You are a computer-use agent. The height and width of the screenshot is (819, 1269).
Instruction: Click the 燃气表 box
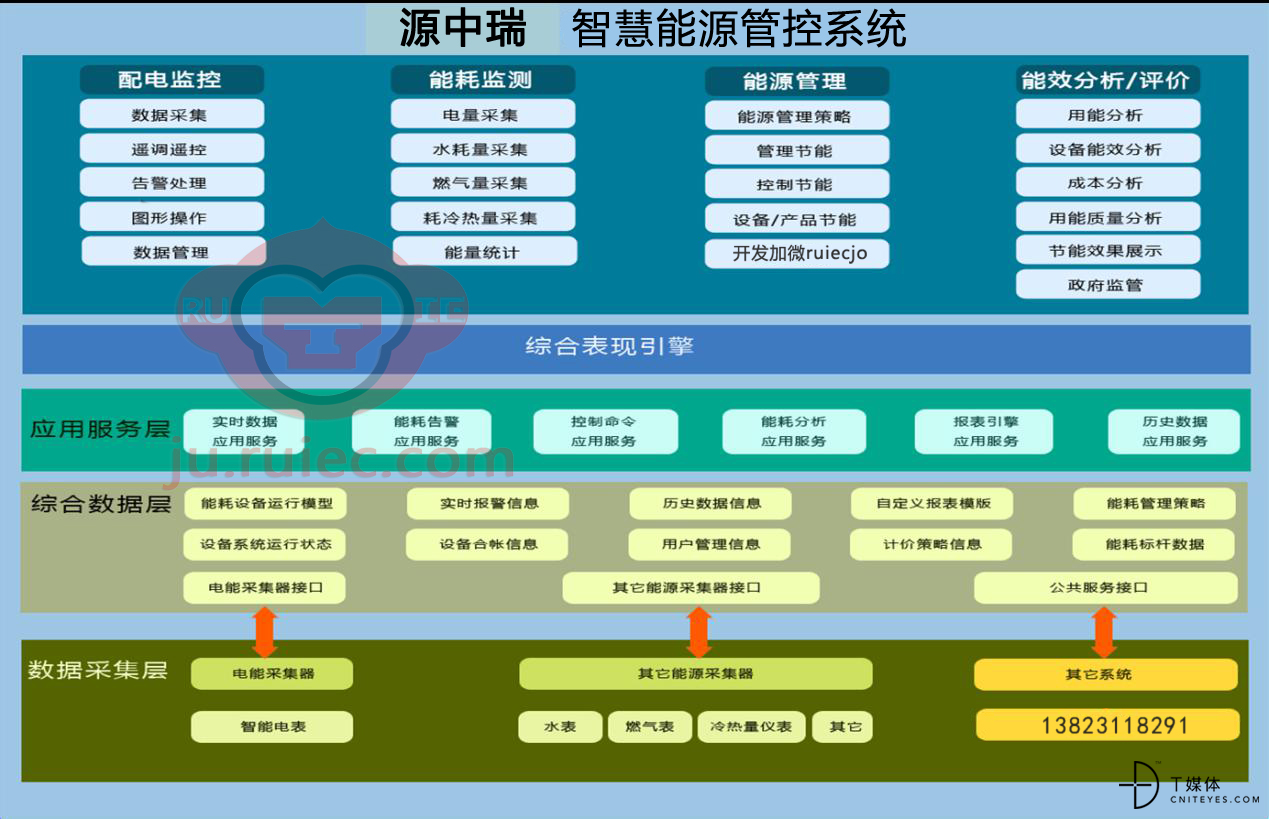click(x=650, y=727)
